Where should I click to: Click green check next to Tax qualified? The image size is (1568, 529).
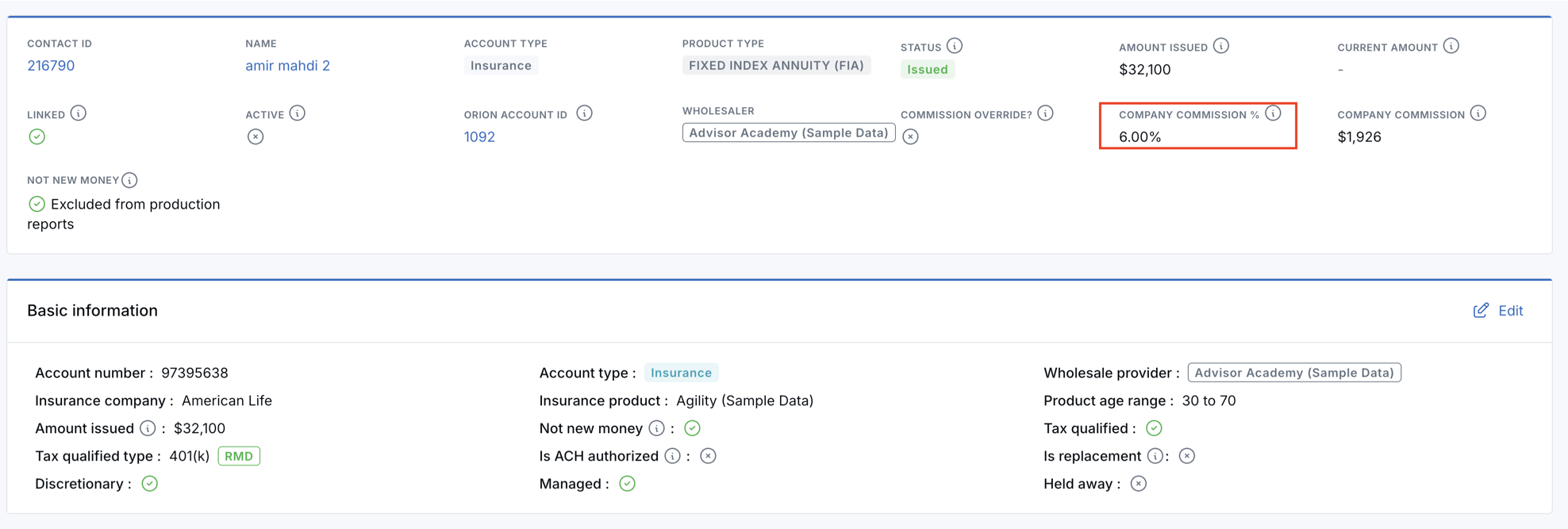[x=1154, y=428]
